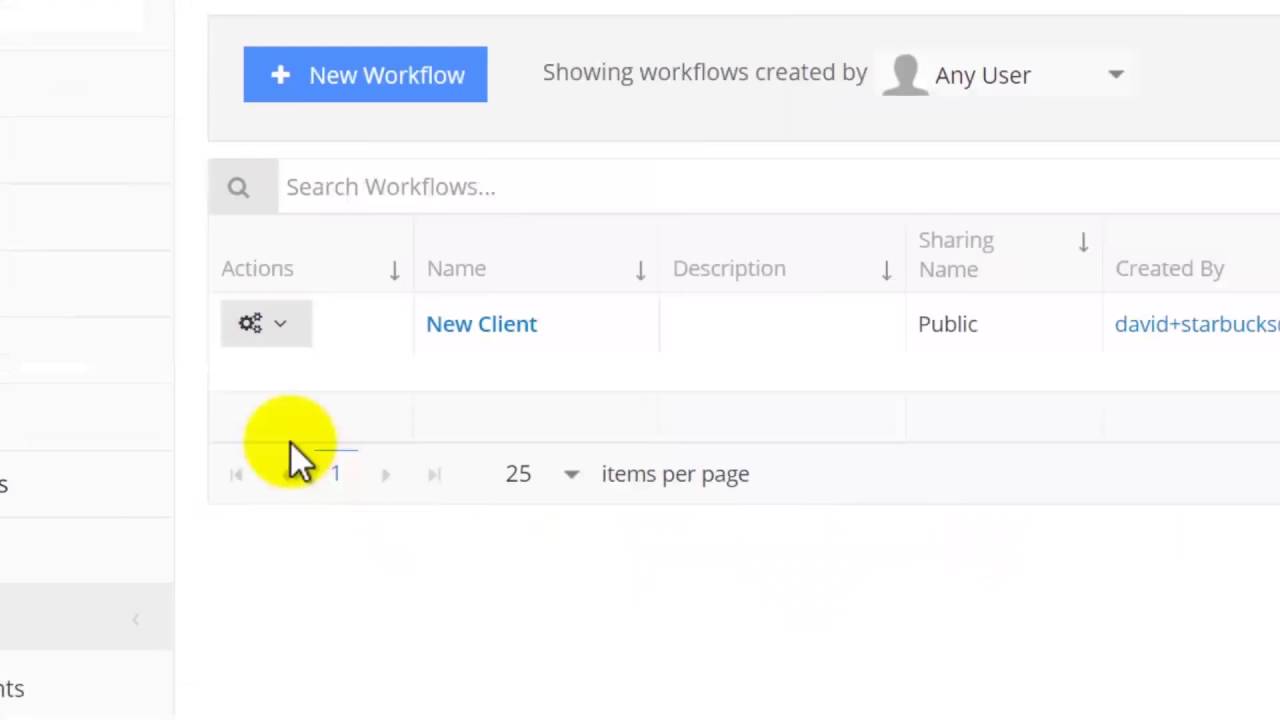The height and width of the screenshot is (720, 1280).
Task: Click the david+starbucks creator link
Action: click(x=1196, y=324)
